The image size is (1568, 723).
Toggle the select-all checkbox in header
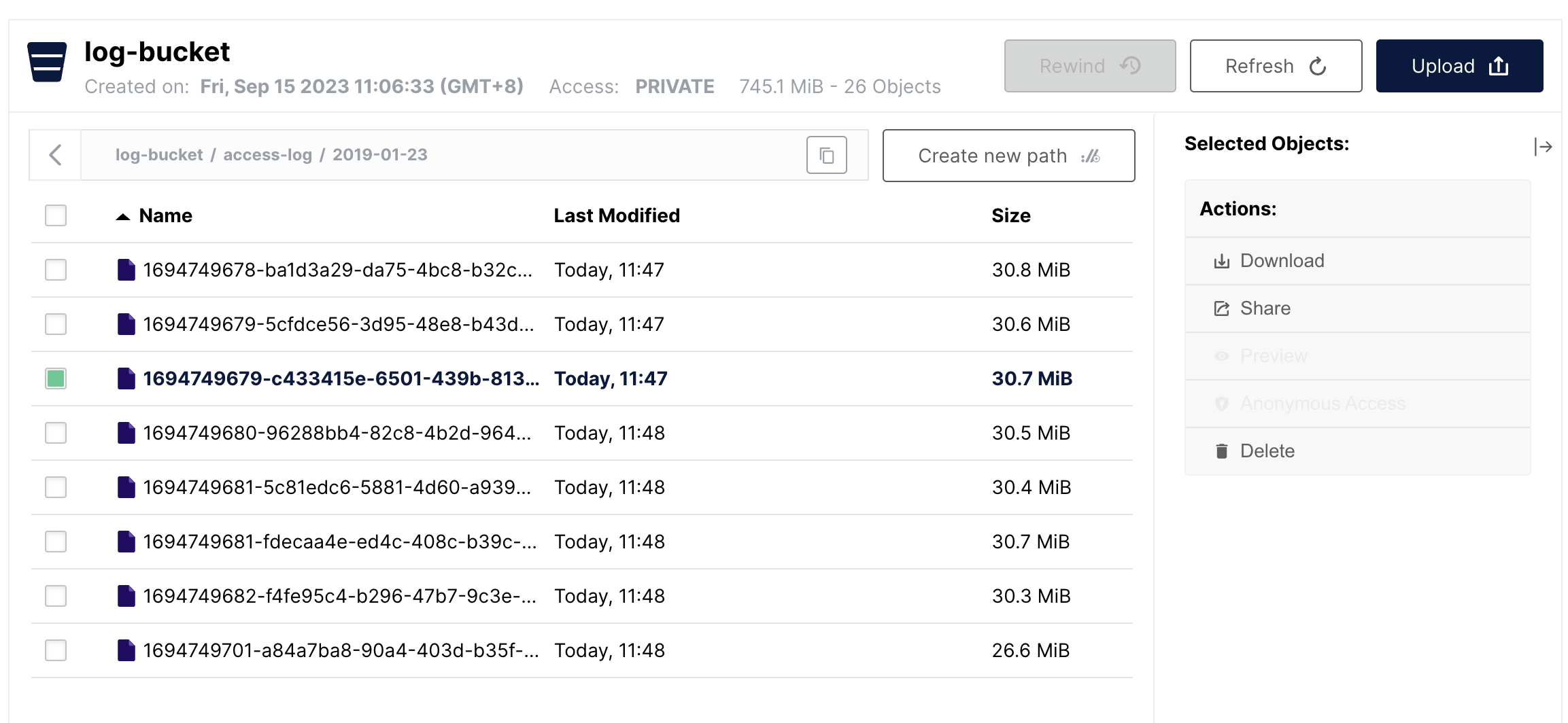click(56, 215)
